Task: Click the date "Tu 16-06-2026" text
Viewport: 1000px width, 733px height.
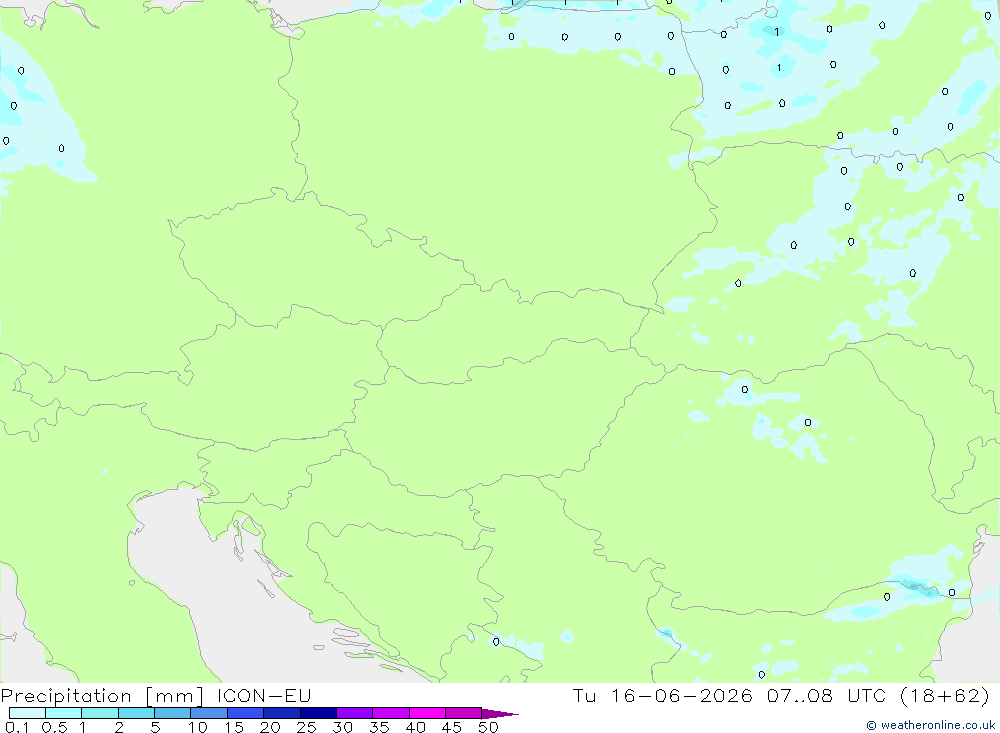Action: pyautogui.click(x=663, y=695)
